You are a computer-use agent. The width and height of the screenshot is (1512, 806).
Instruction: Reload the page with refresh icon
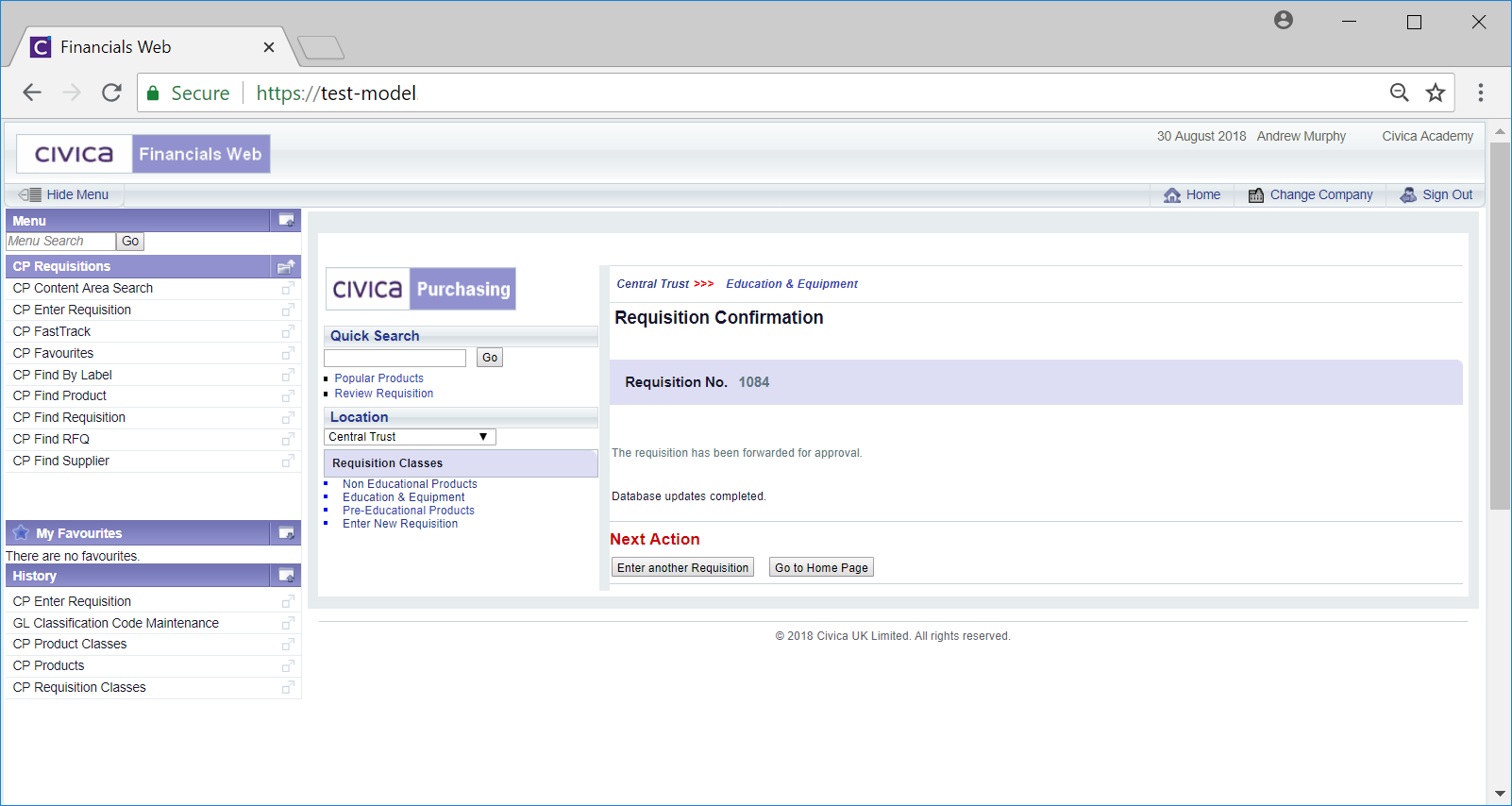click(x=111, y=92)
